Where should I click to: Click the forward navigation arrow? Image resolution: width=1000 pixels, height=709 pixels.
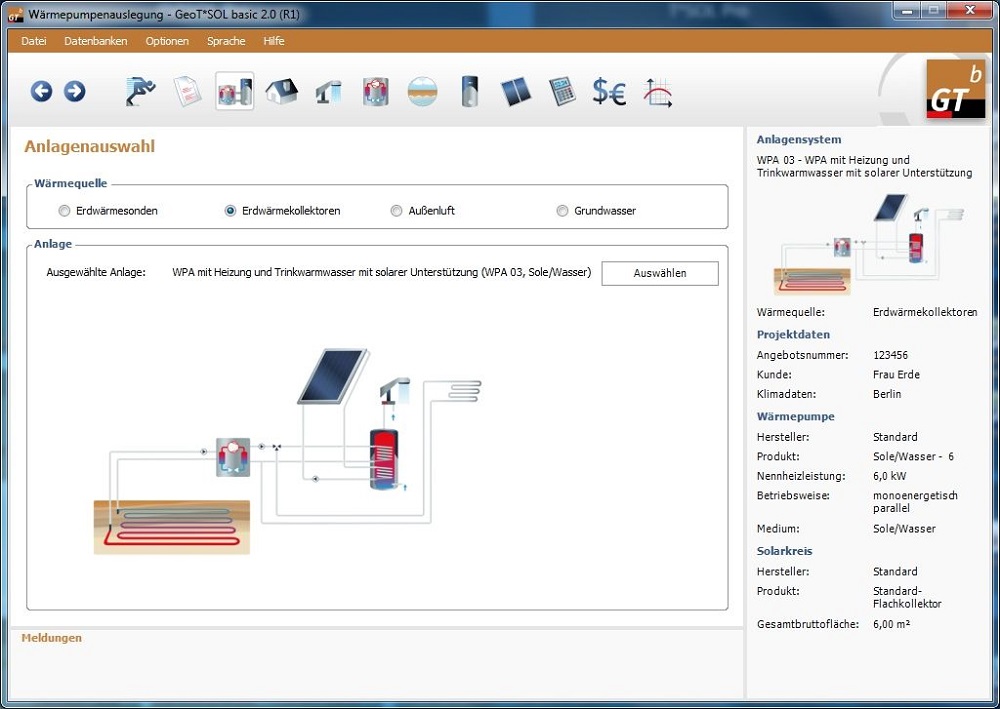pyautogui.click(x=74, y=92)
